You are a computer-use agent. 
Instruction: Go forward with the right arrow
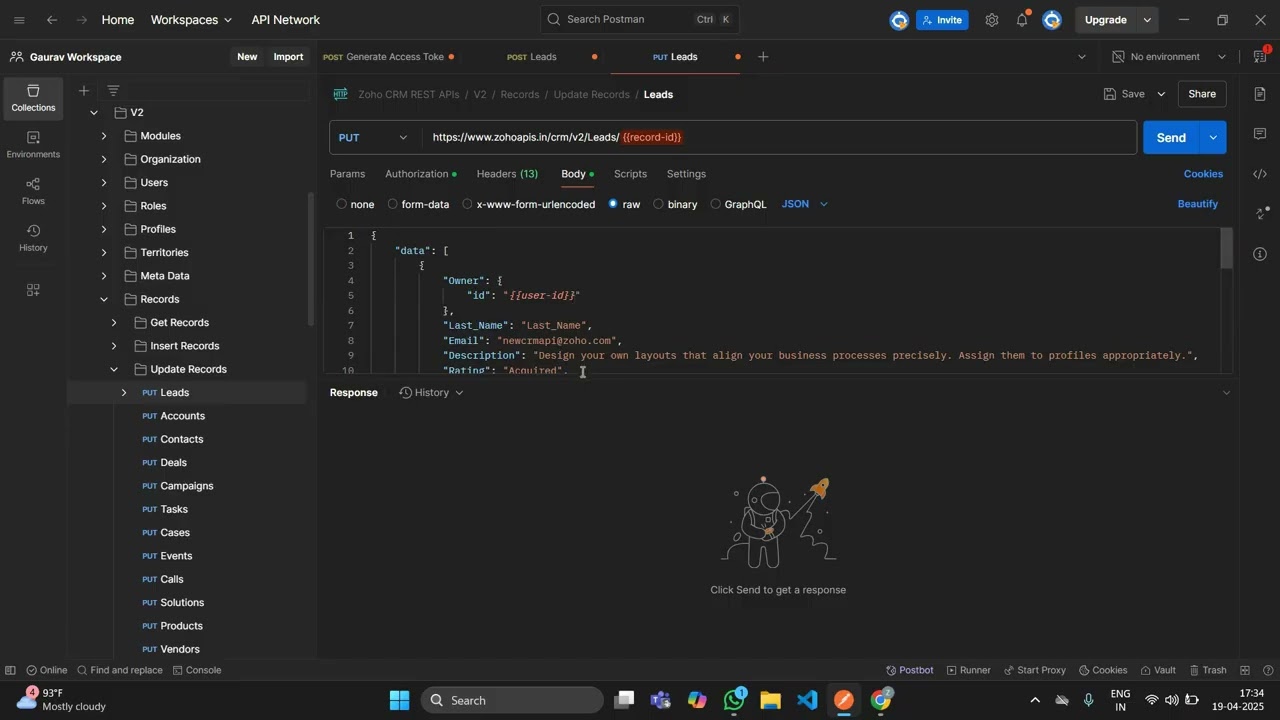84,20
